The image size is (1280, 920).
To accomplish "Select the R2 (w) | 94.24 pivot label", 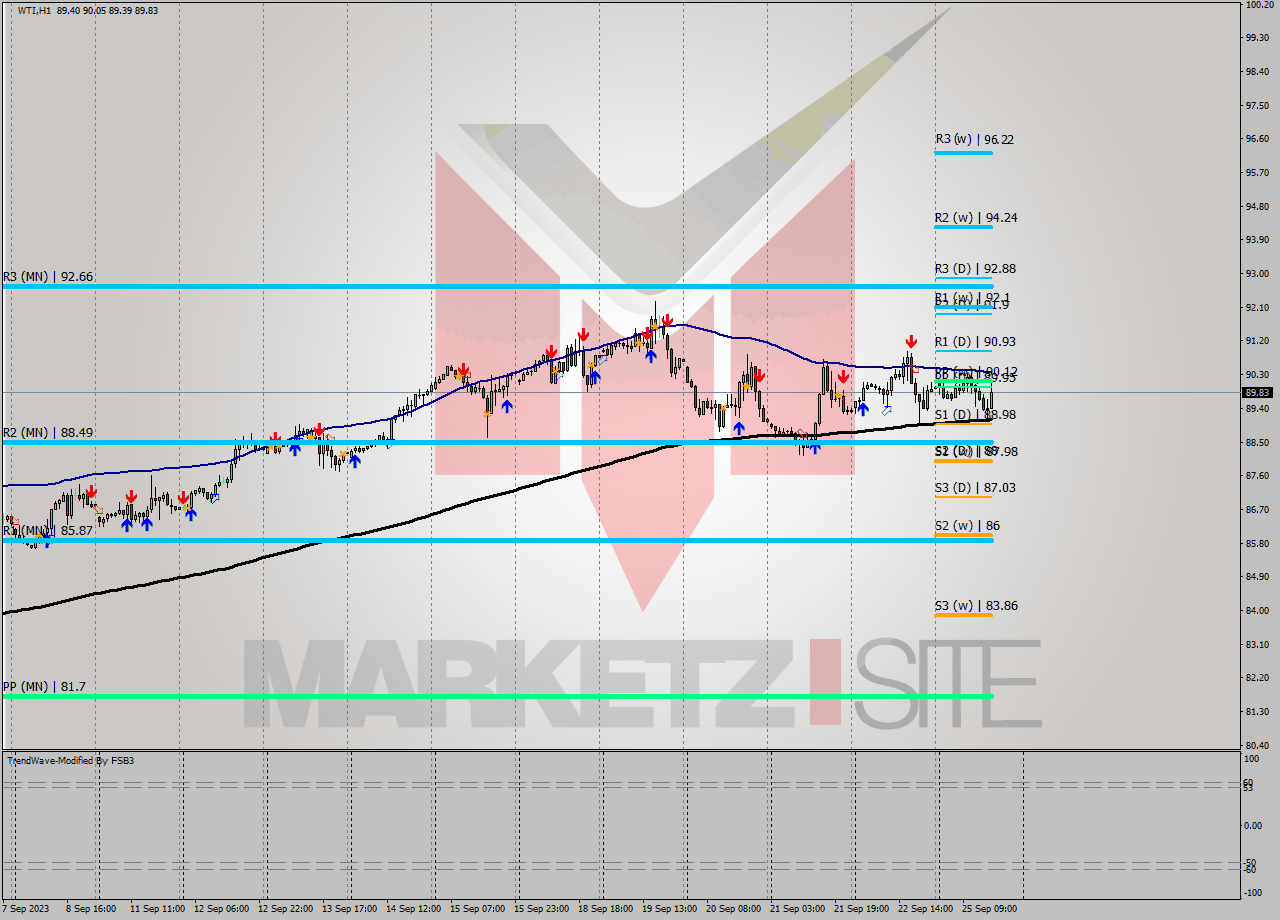I will click(x=976, y=217).
